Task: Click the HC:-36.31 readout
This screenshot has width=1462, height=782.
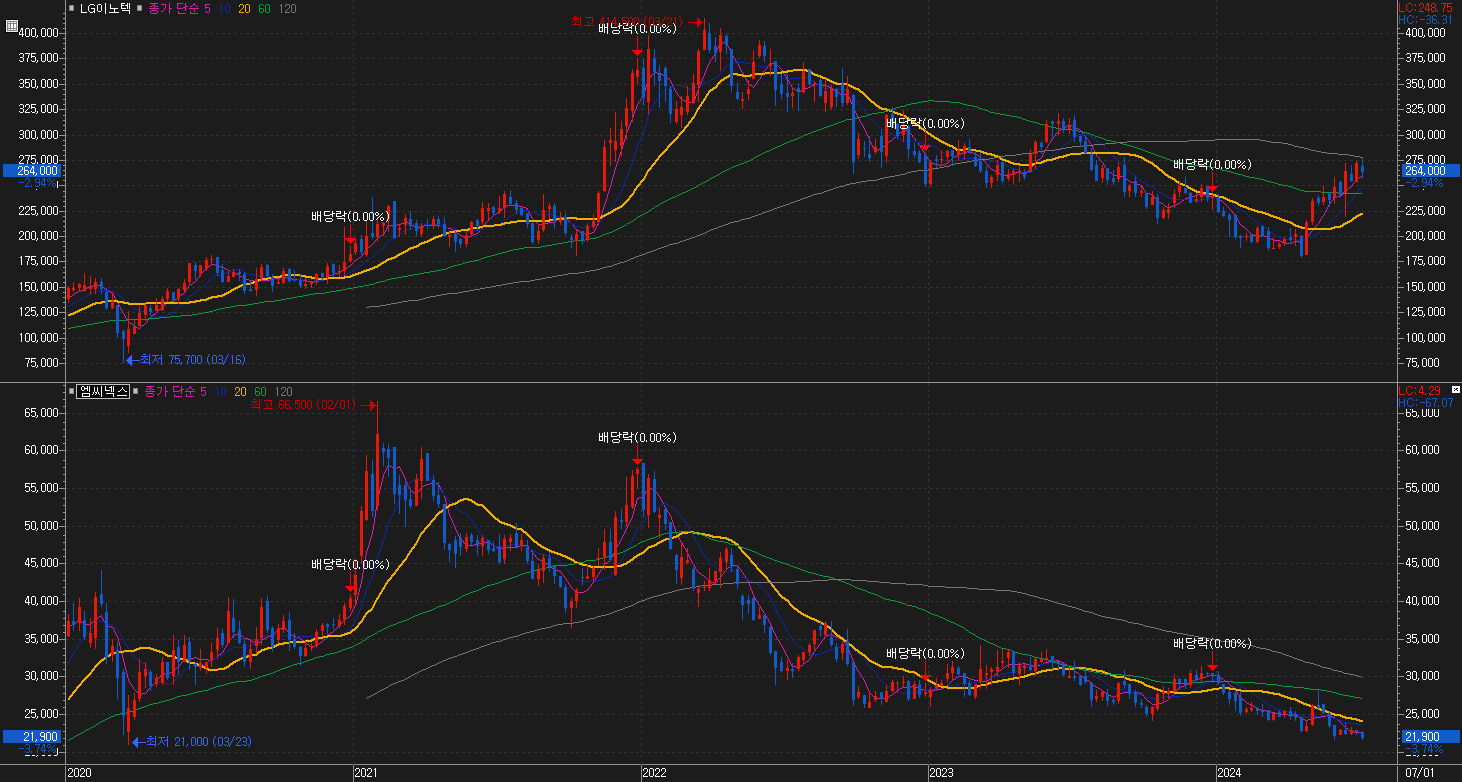Action: tap(1426, 19)
